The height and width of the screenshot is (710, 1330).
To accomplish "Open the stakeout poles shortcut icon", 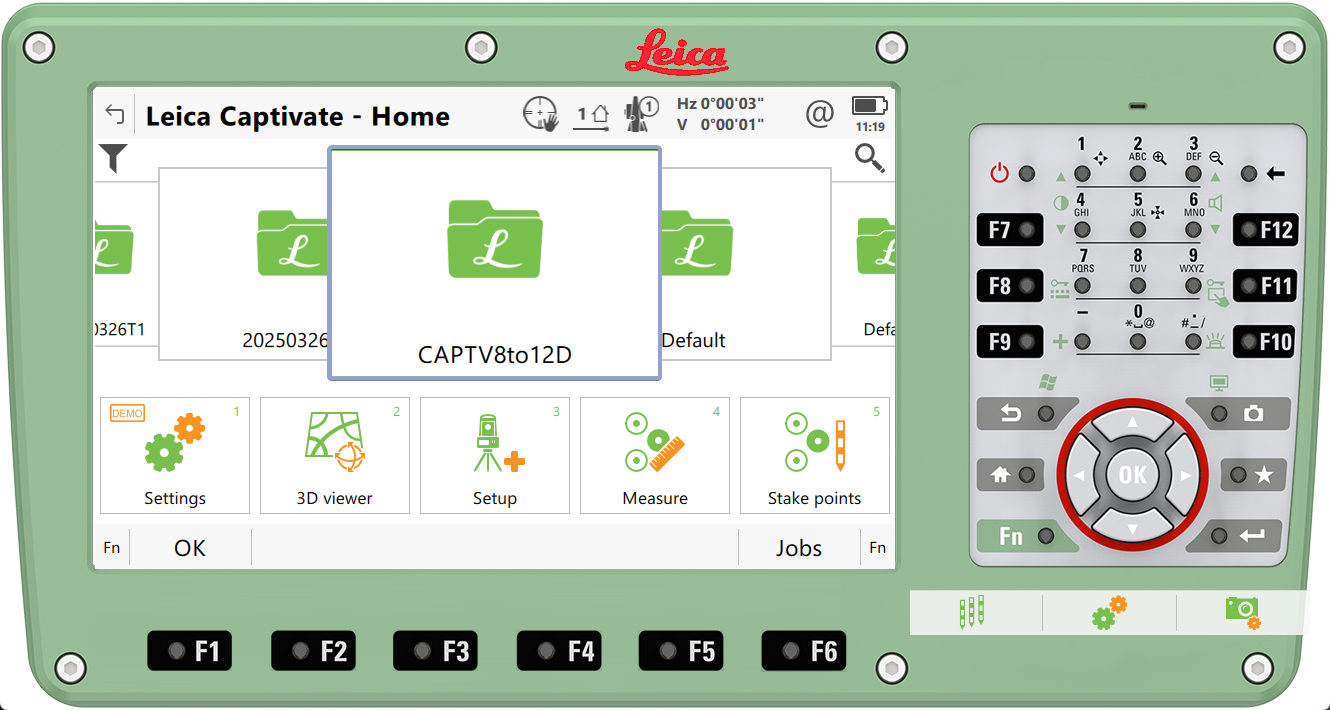I will (x=972, y=612).
